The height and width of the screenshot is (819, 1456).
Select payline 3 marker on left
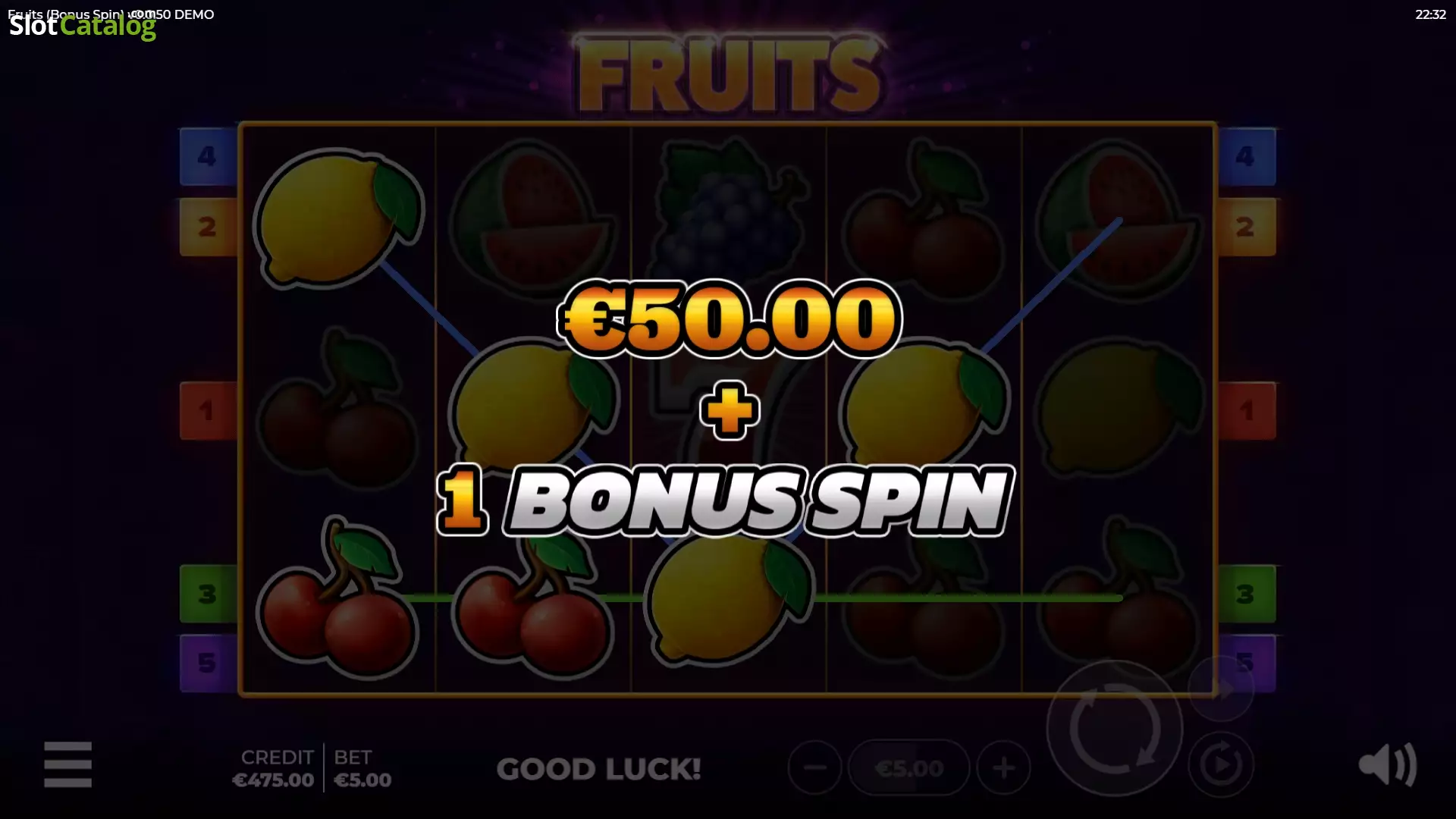point(208,594)
